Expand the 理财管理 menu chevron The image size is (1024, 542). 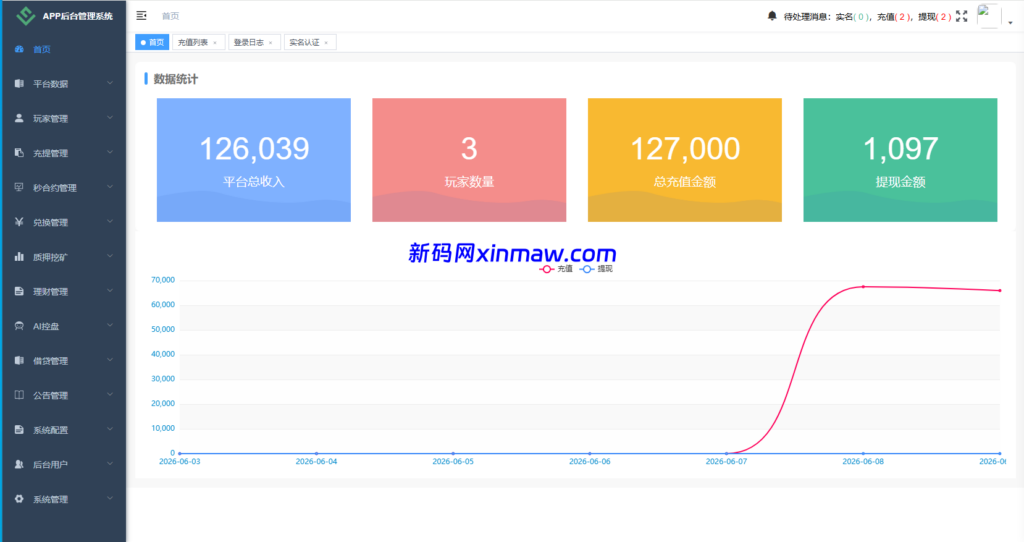click(x=110, y=291)
